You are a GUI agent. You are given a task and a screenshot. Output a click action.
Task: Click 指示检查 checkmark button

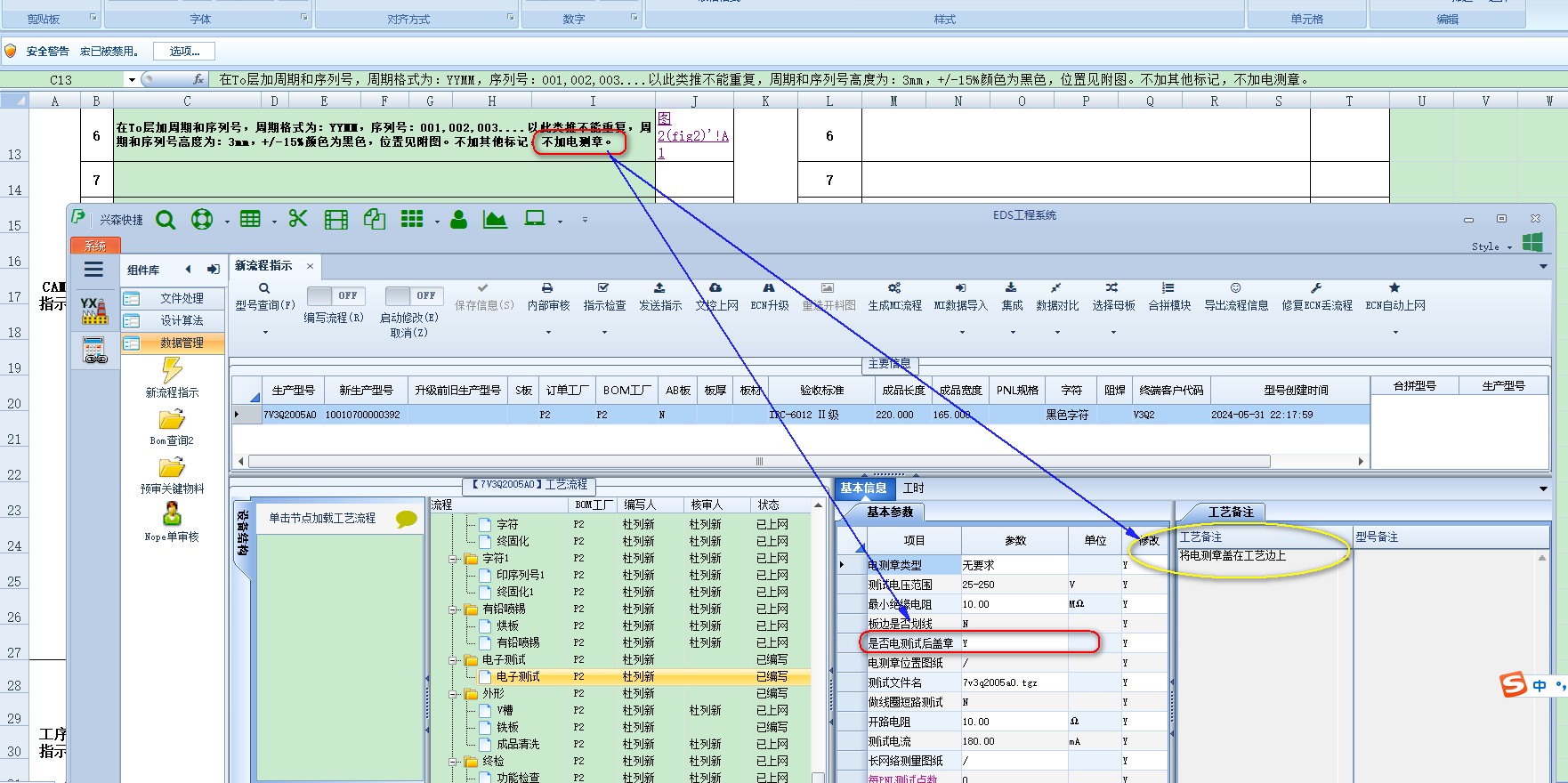604,297
